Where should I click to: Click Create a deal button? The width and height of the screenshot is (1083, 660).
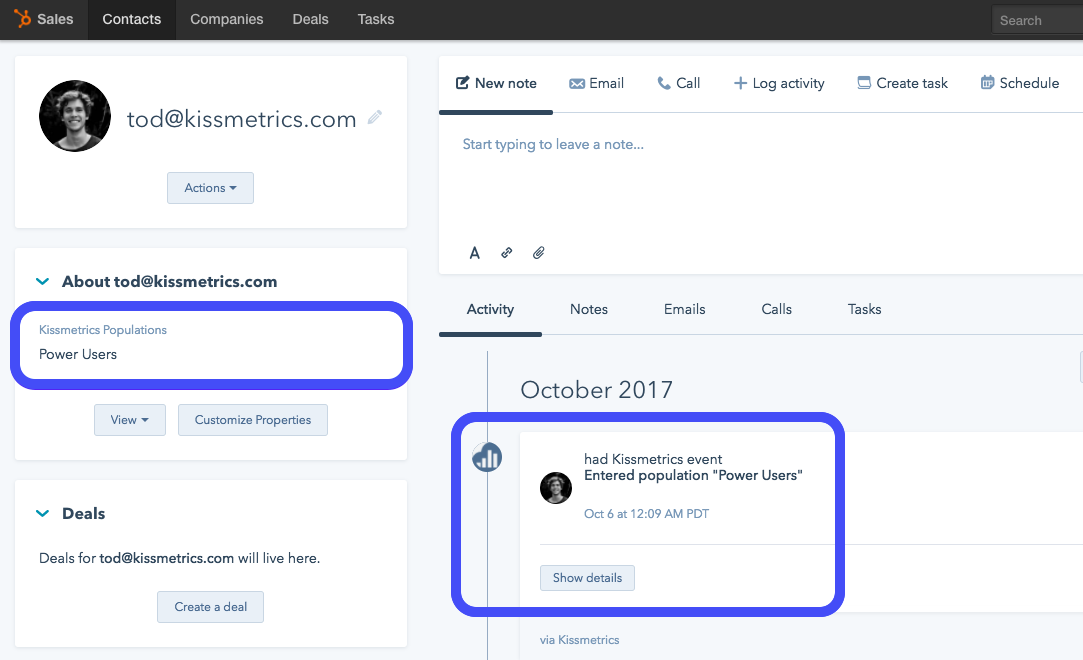(210, 607)
